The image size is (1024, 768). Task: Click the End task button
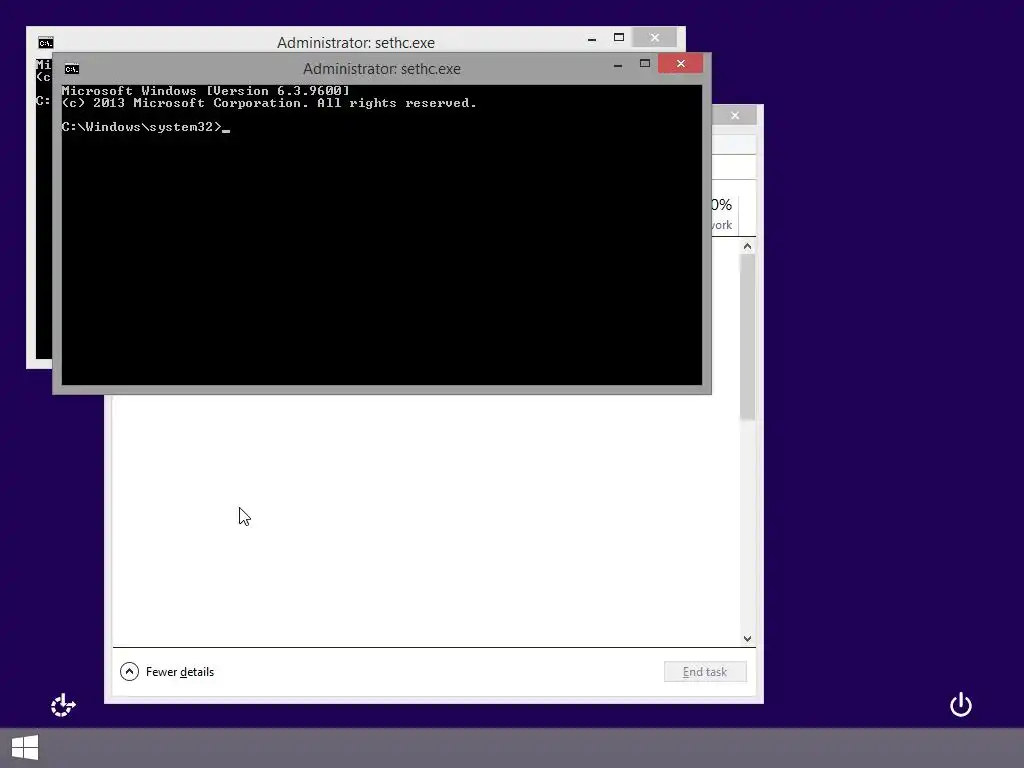(705, 671)
